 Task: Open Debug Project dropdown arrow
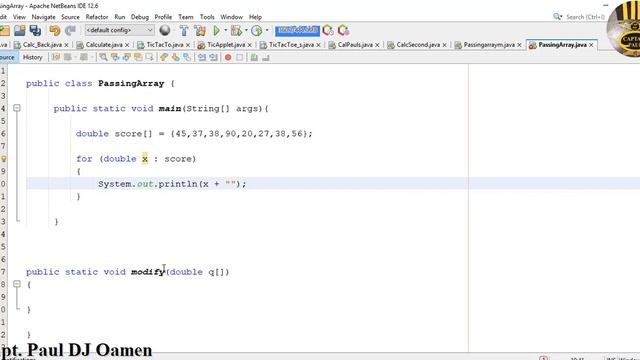point(246,30)
